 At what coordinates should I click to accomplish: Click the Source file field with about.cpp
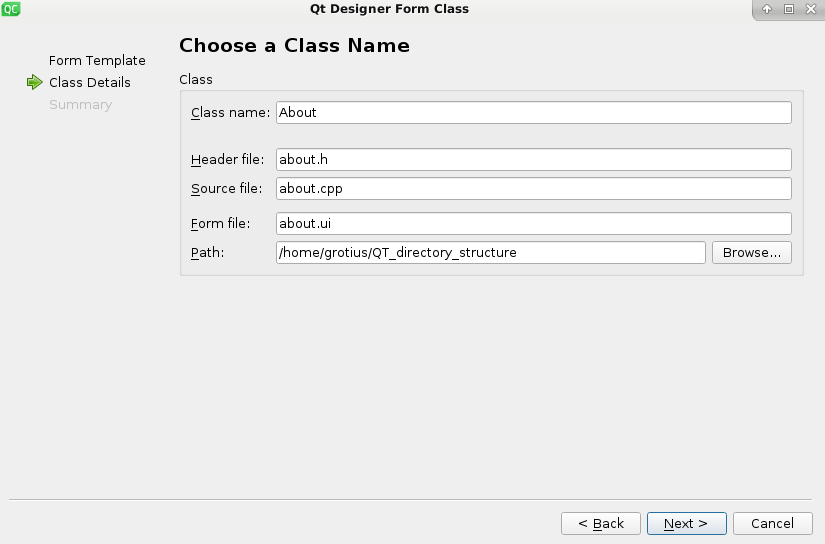(534, 188)
